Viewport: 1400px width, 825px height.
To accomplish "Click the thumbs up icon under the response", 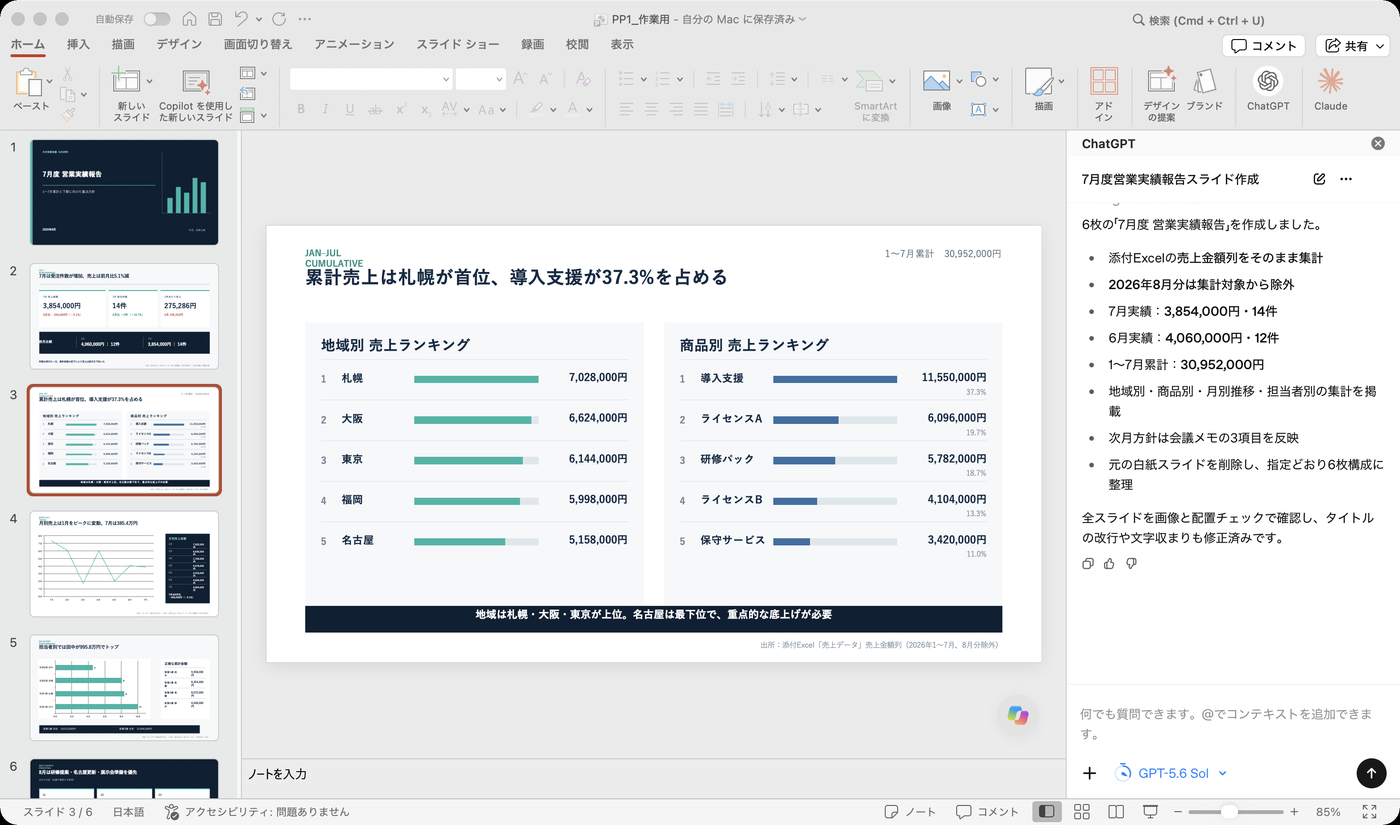I will click(1109, 564).
